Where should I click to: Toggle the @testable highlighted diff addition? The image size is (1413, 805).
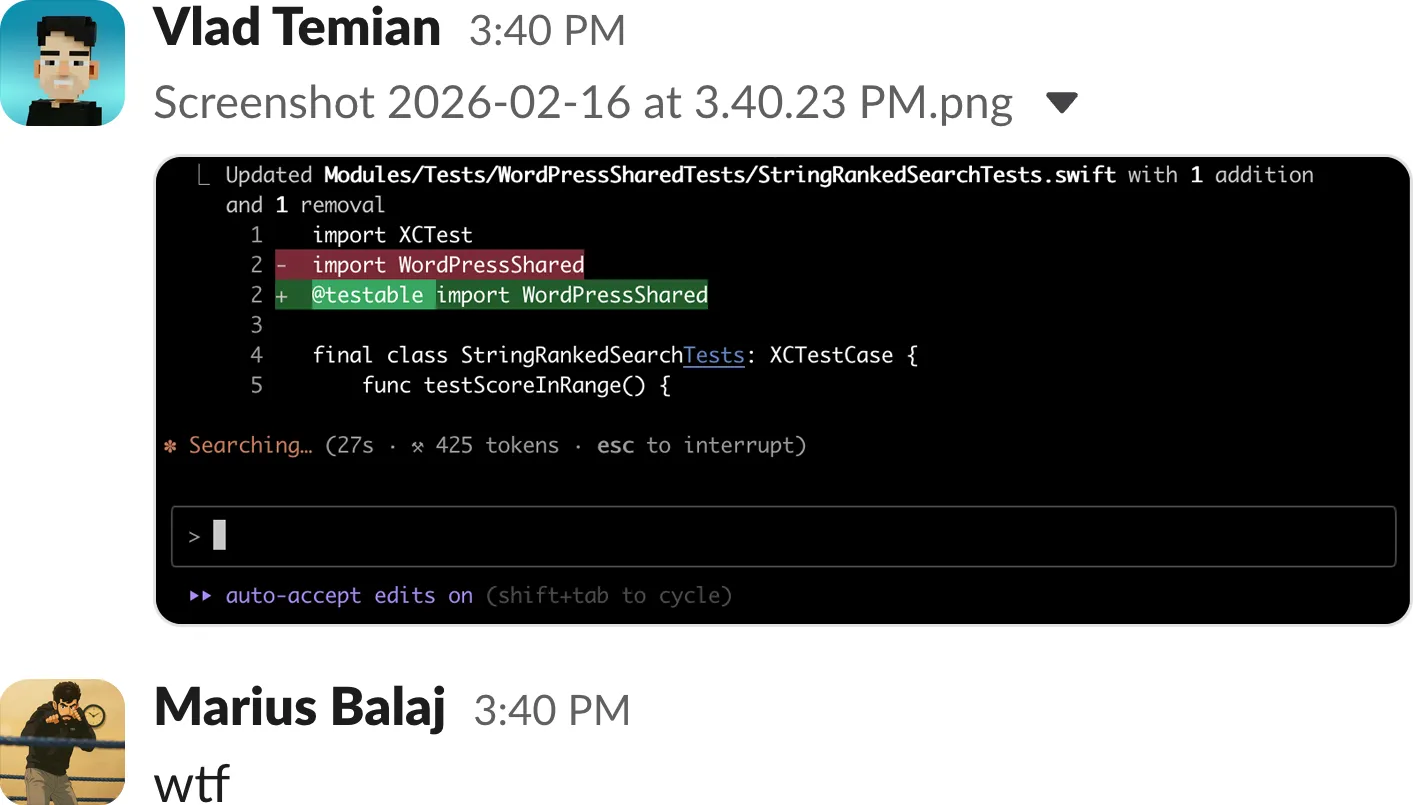pyautogui.click(x=386, y=295)
